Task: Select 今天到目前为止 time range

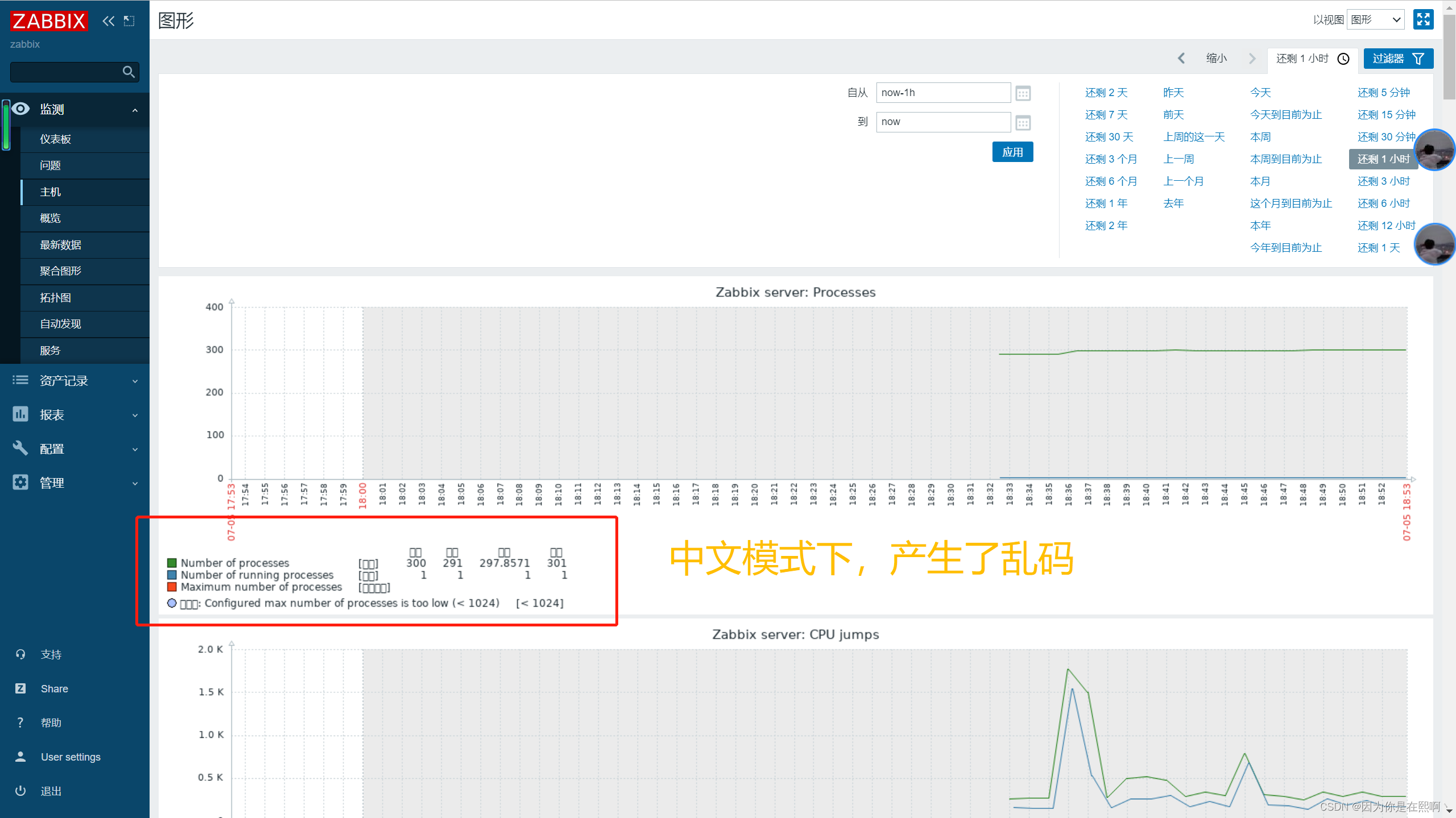Action: click(1285, 115)
